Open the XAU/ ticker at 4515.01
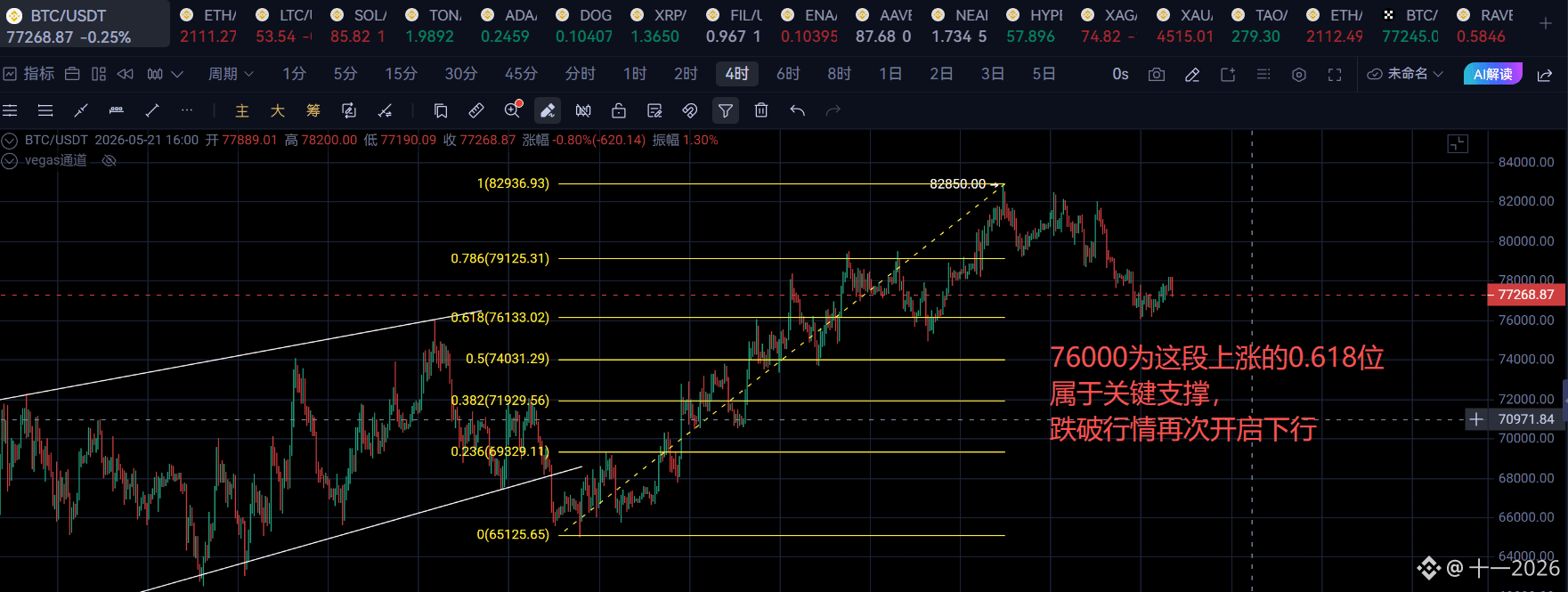1568x592 pixels. [1184, 26]
